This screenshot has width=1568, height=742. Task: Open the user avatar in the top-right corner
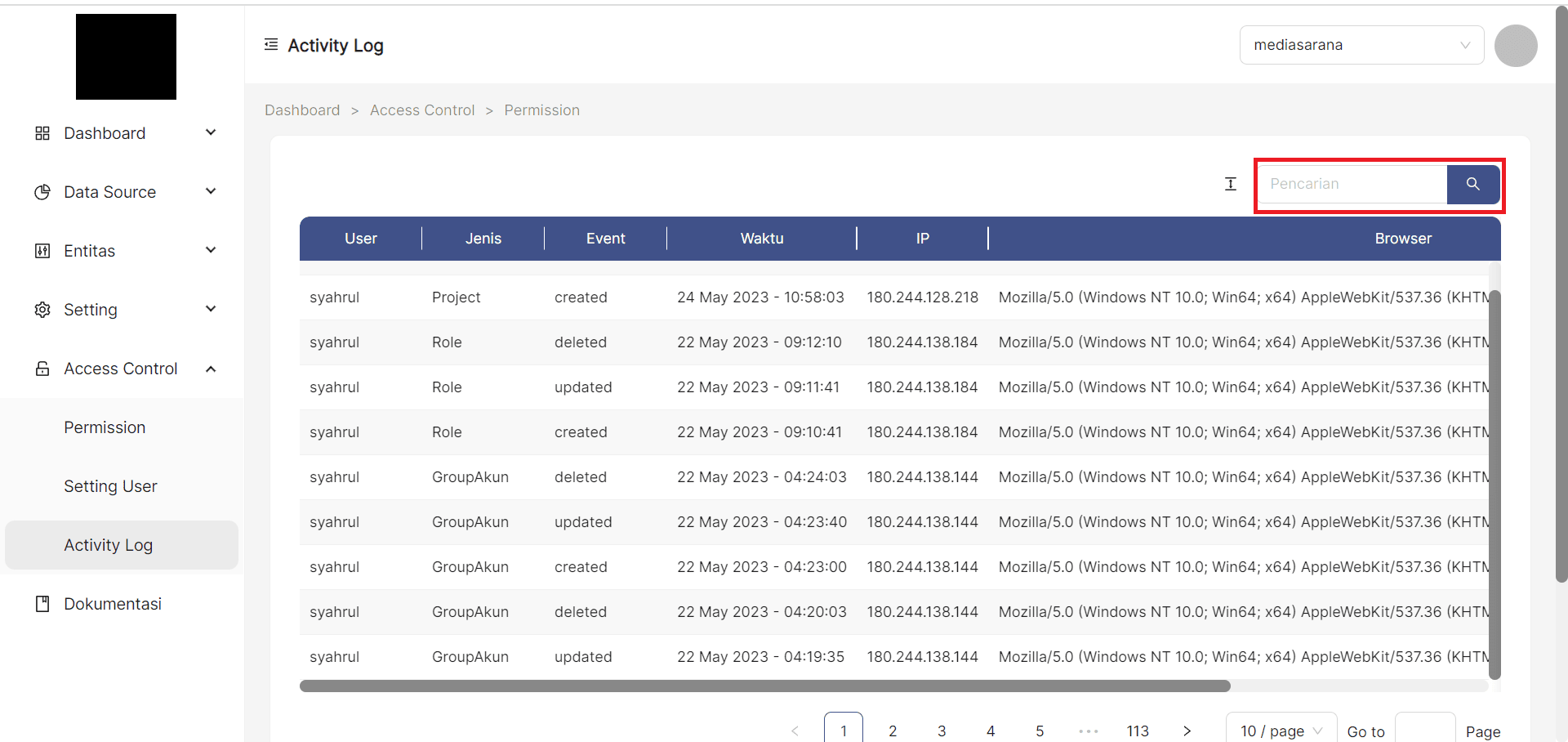point(1516,46)
